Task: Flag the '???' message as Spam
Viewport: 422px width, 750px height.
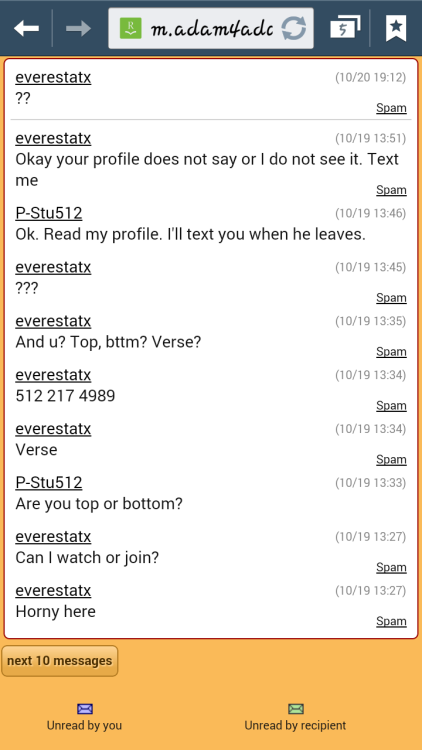Action: 391,298
